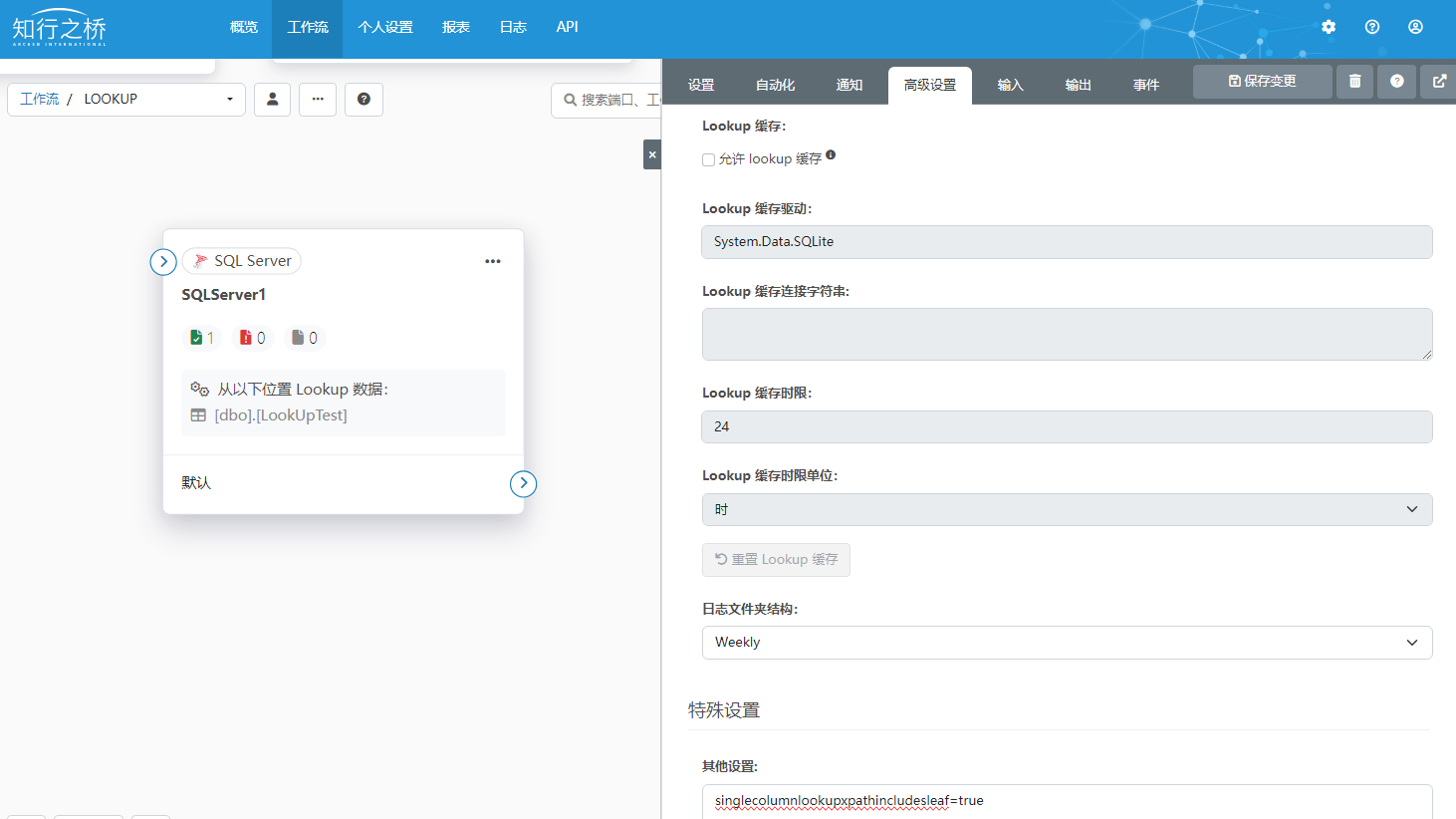Click the Lookup 缓存连接字符串 text area
Viewport: 1456px width, 819px height.
[1067, 334]
